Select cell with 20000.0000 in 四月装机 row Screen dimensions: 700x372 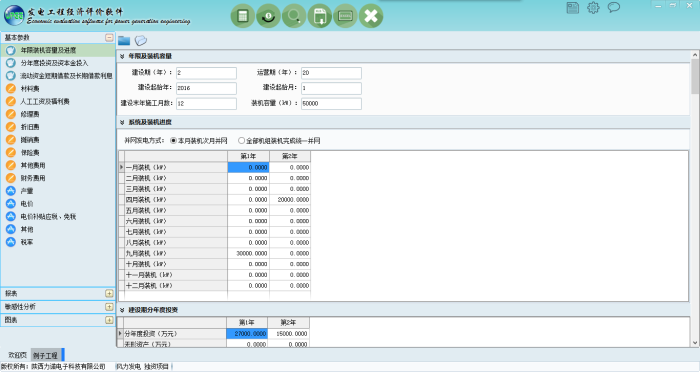[290, 200]
